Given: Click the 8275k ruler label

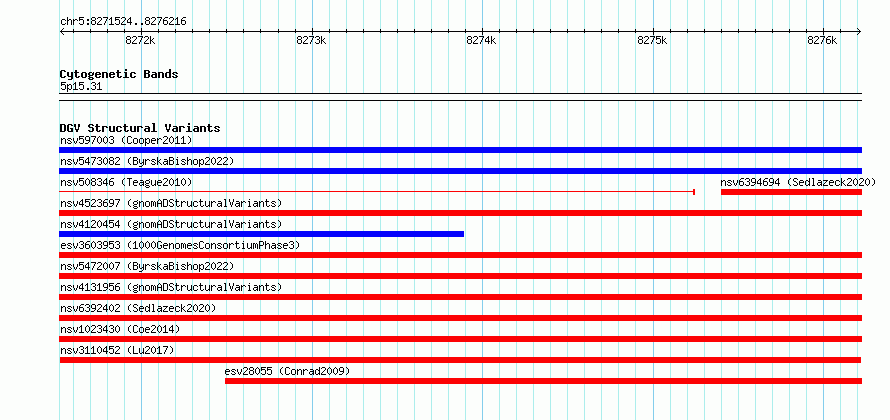Looking at the screenshot, I should tap(653, 40).
